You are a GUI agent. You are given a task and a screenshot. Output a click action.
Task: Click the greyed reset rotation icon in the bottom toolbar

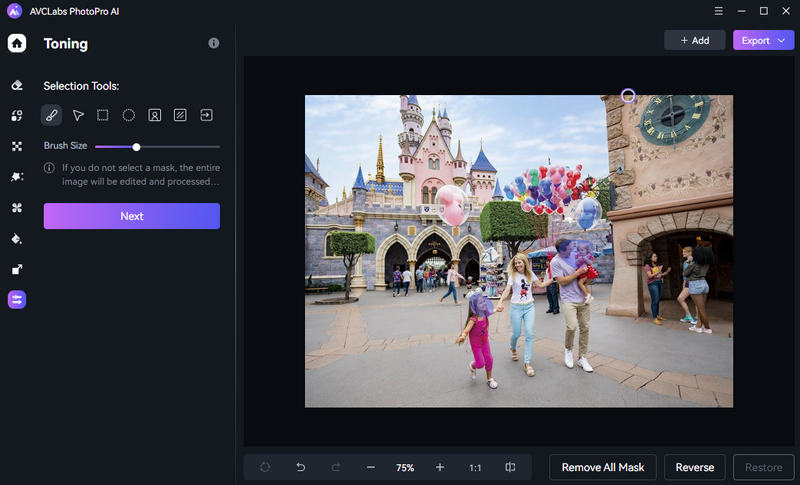coord(265,467)
